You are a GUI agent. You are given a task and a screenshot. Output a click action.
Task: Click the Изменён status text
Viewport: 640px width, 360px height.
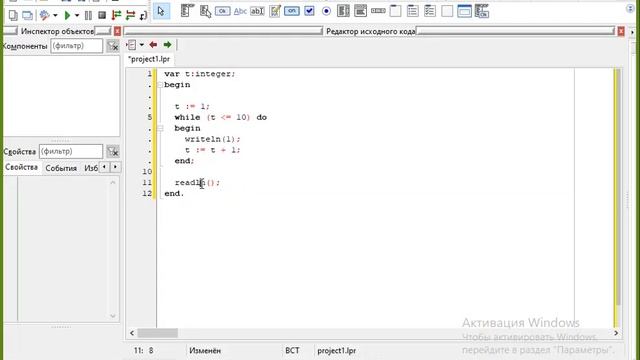click(x=205, y=351)
